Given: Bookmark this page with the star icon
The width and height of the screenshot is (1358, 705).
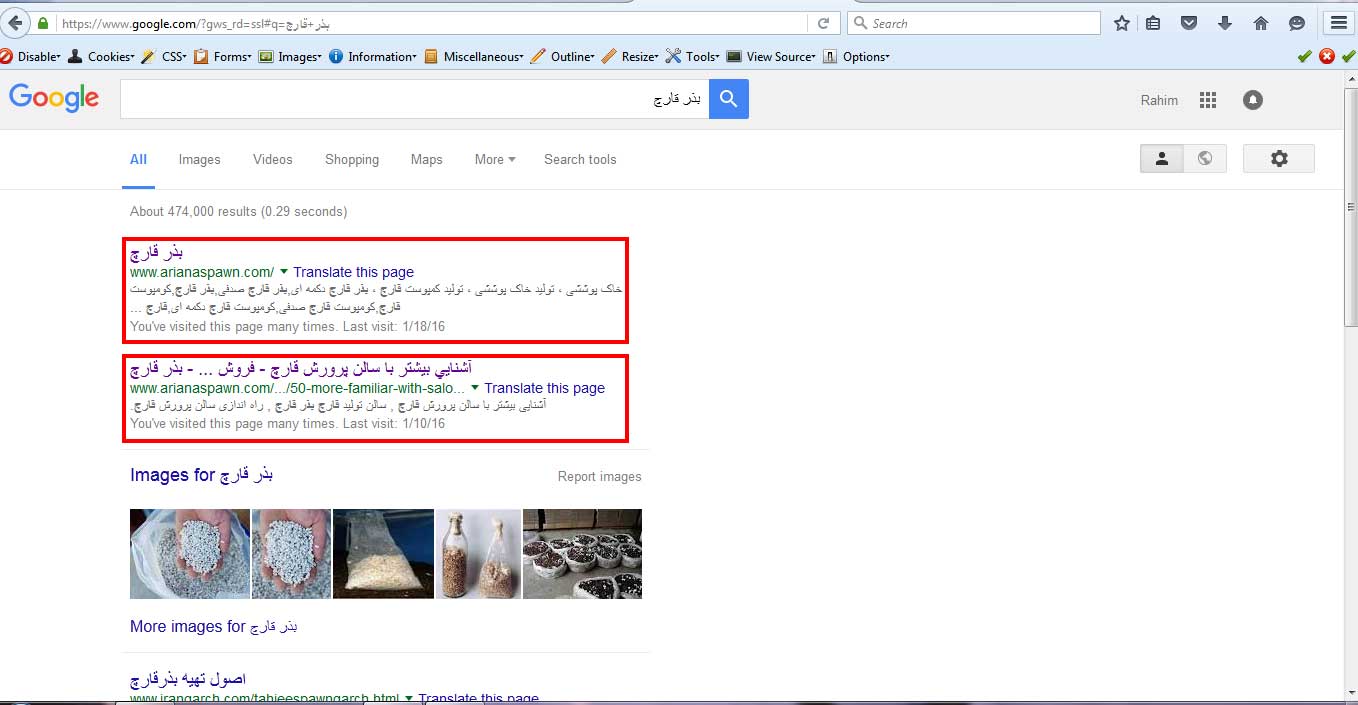Looking at the screenshot, I should point(1122,23).
